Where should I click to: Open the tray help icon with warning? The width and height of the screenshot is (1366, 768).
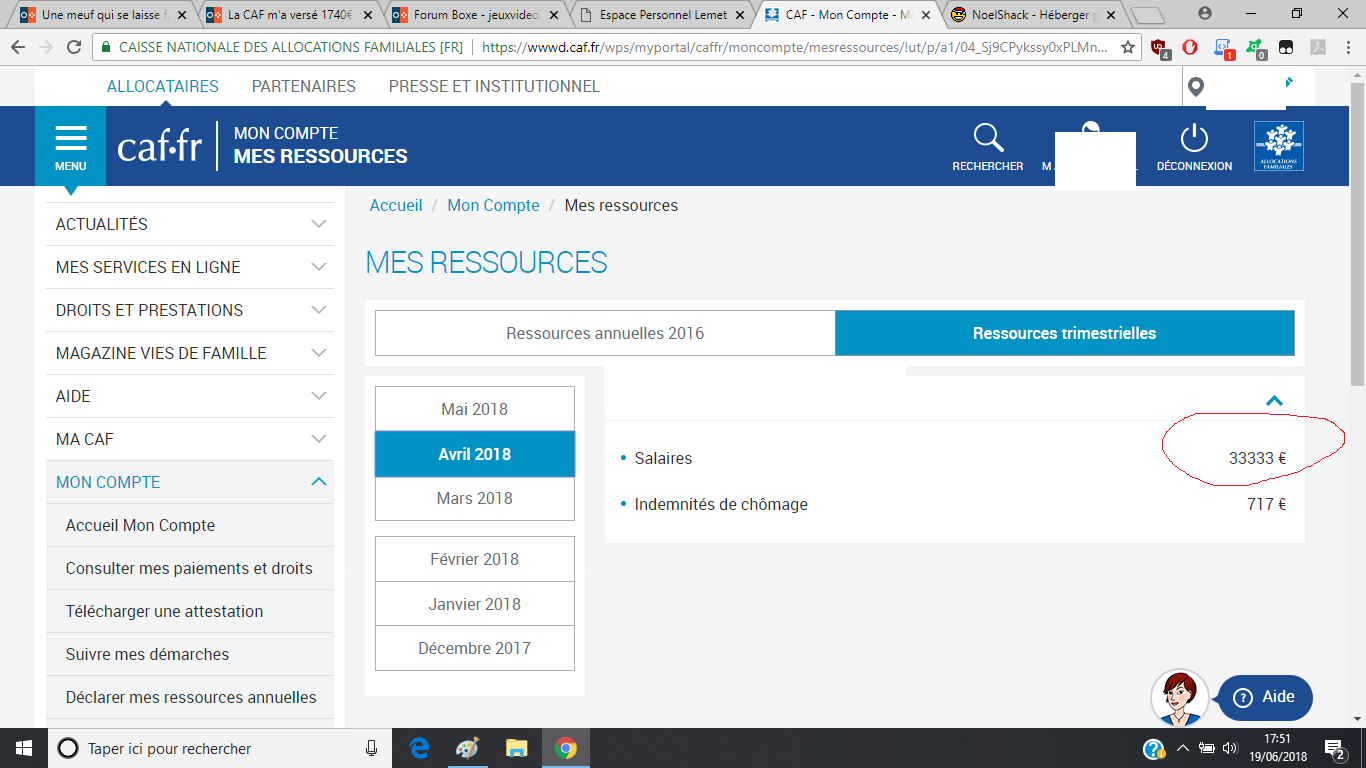[1154, 748]
